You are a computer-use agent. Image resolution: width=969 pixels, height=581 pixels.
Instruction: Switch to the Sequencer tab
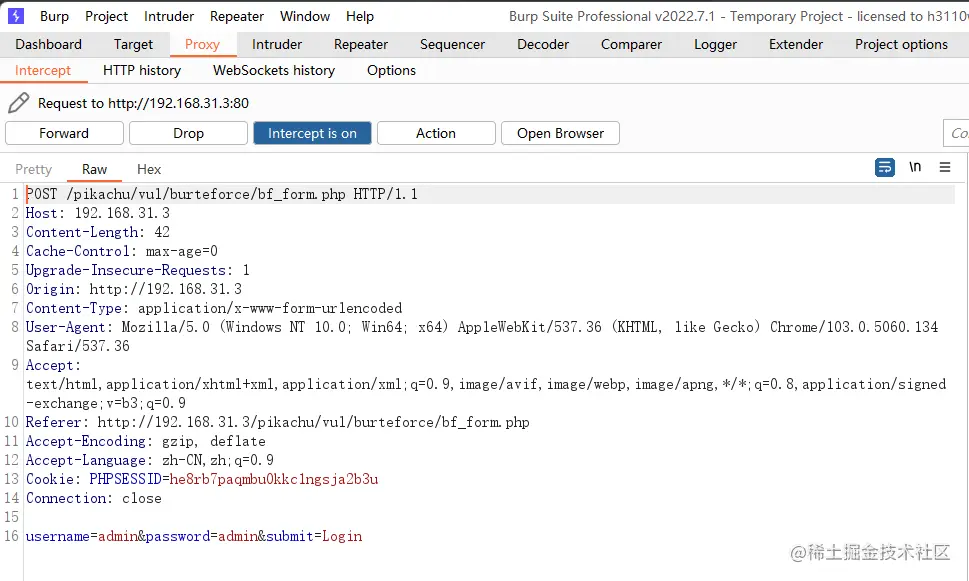point(452,45)
